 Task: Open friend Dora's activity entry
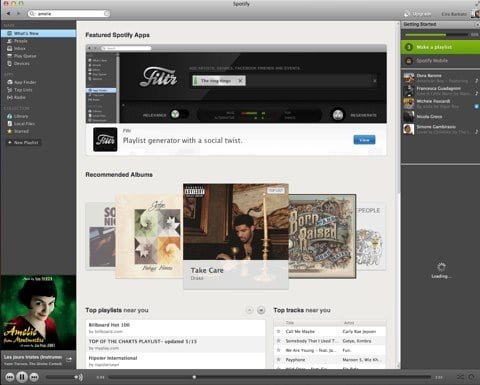coord(440,78)
